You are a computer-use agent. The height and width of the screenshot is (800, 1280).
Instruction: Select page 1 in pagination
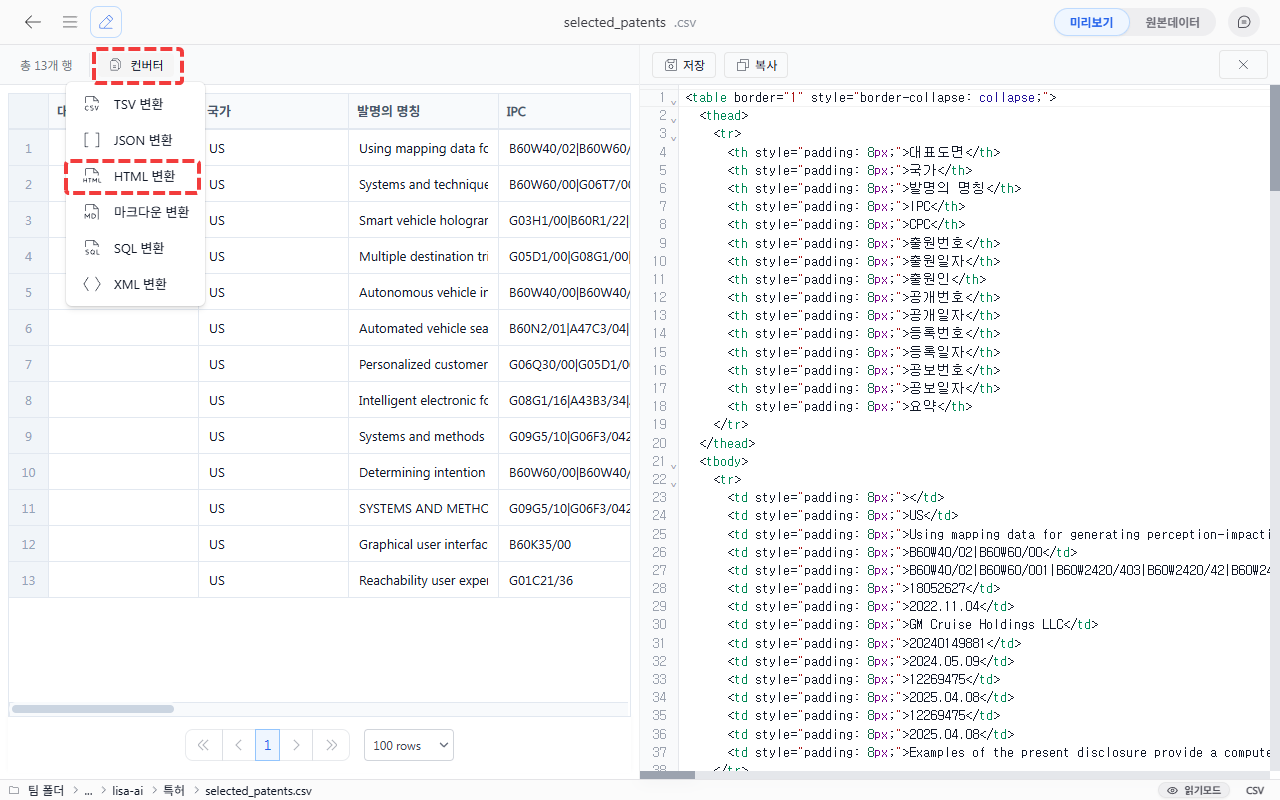(x=267, y=745)
